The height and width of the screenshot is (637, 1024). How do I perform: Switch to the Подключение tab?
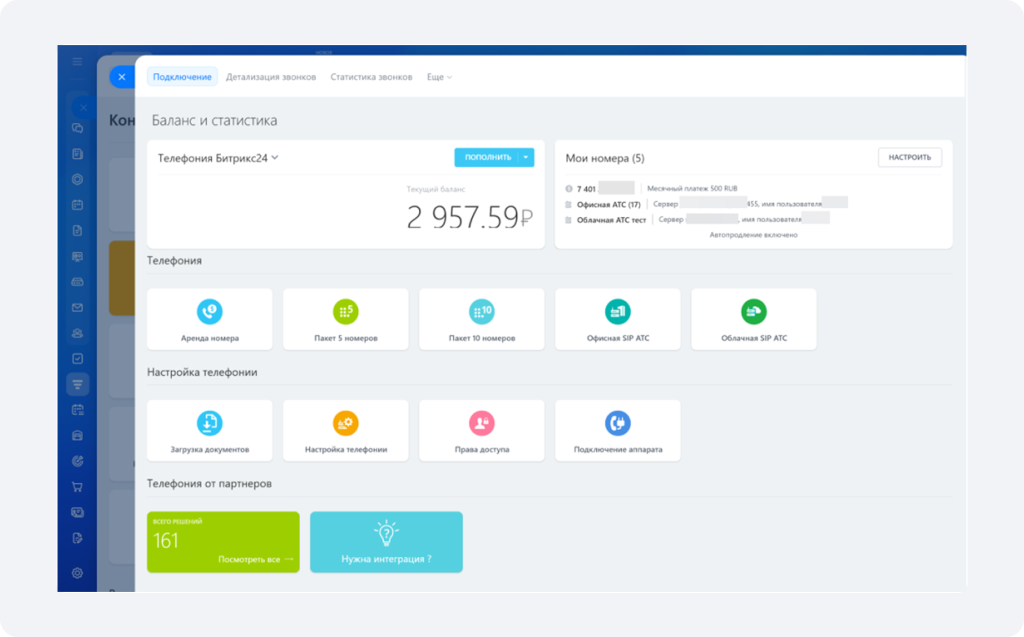182,77
